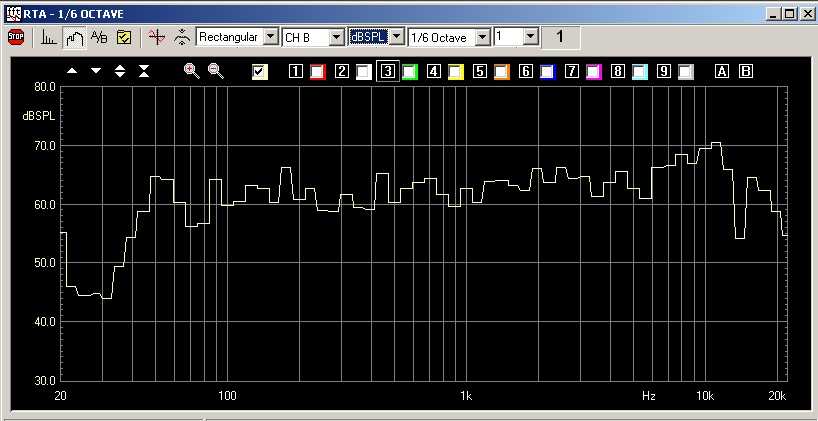Open the dBSPL units dropdown
This screenshot has width=818, height=421.
[396, 37]
